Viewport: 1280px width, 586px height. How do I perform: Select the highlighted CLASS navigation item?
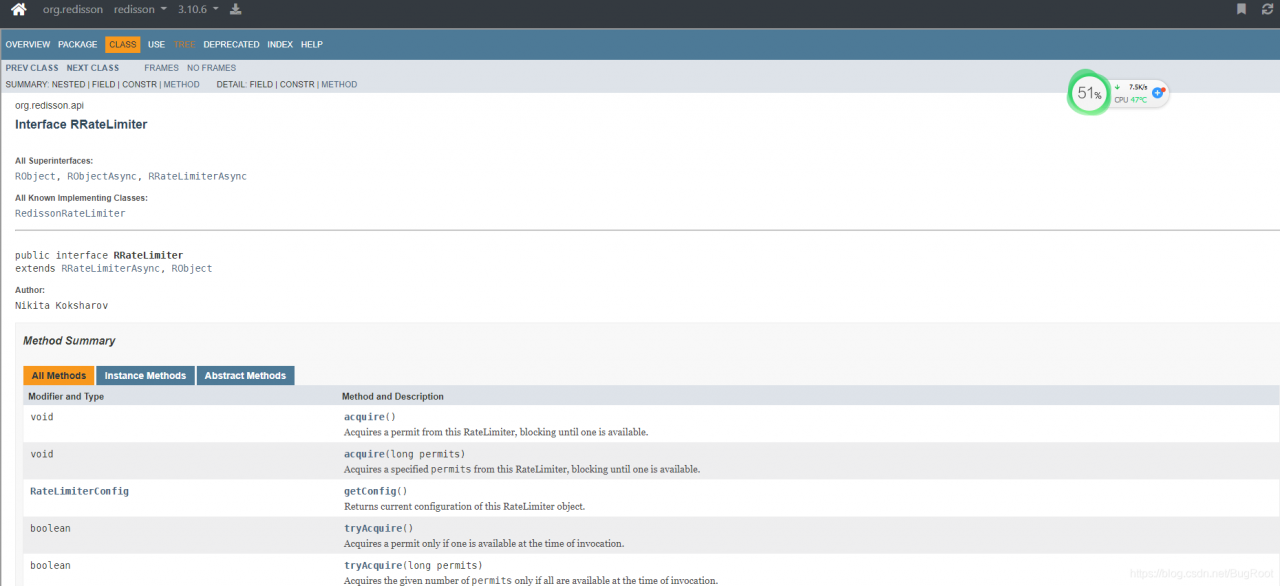click(123, 45)
